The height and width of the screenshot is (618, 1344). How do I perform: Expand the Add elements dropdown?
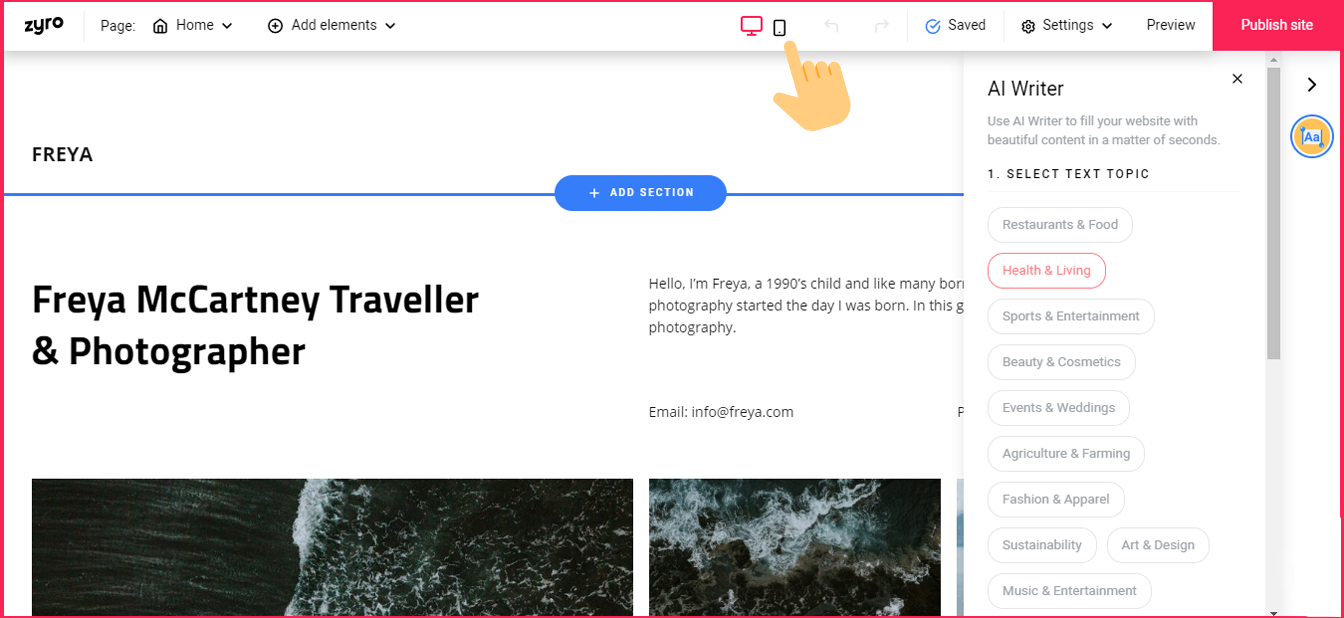click(332, 25)
